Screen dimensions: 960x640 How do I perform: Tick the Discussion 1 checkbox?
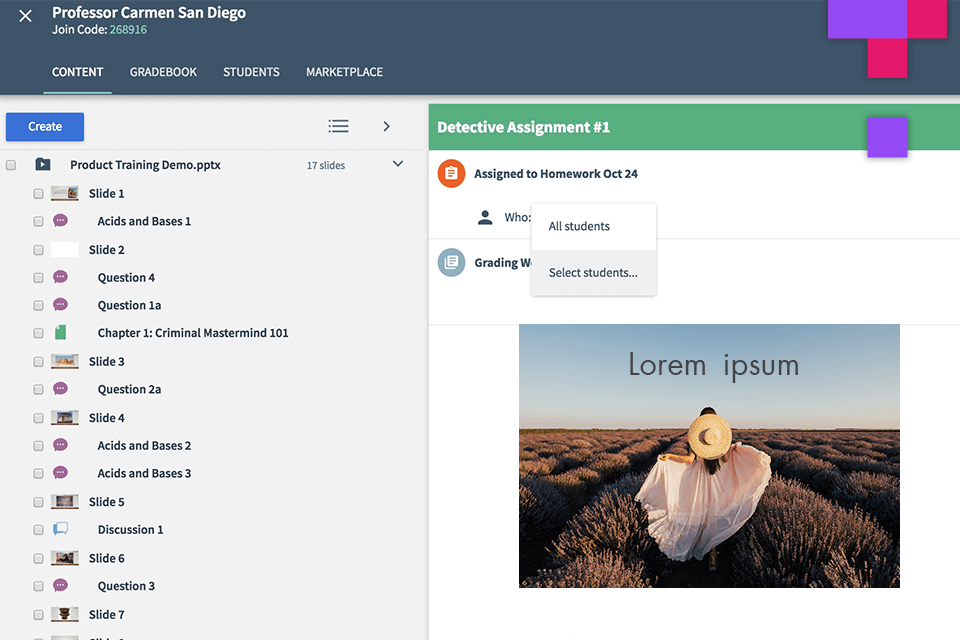point(39,530)
